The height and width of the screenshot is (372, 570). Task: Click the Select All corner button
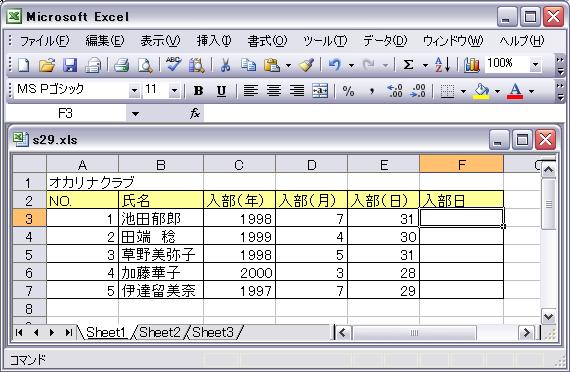29,164
